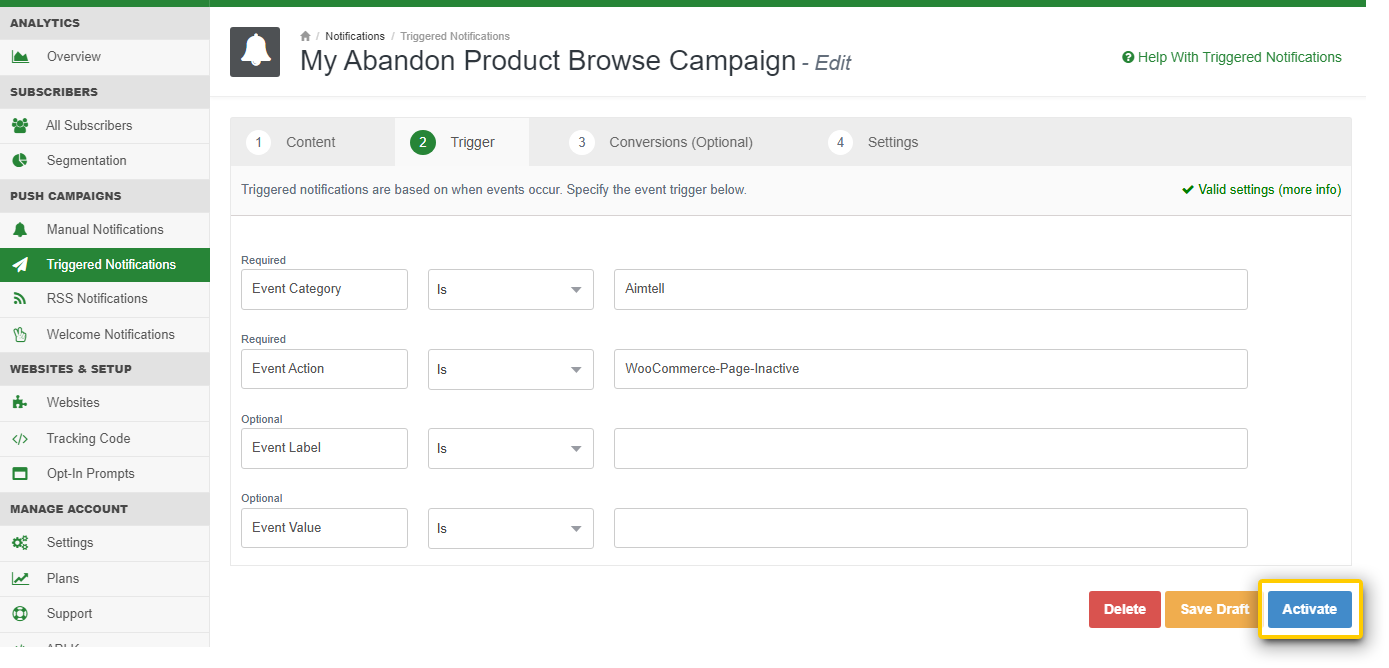Click the empty Event Label value field
Image resolution: width=1389 pixels, height=668 pixels.
(930, 448)
